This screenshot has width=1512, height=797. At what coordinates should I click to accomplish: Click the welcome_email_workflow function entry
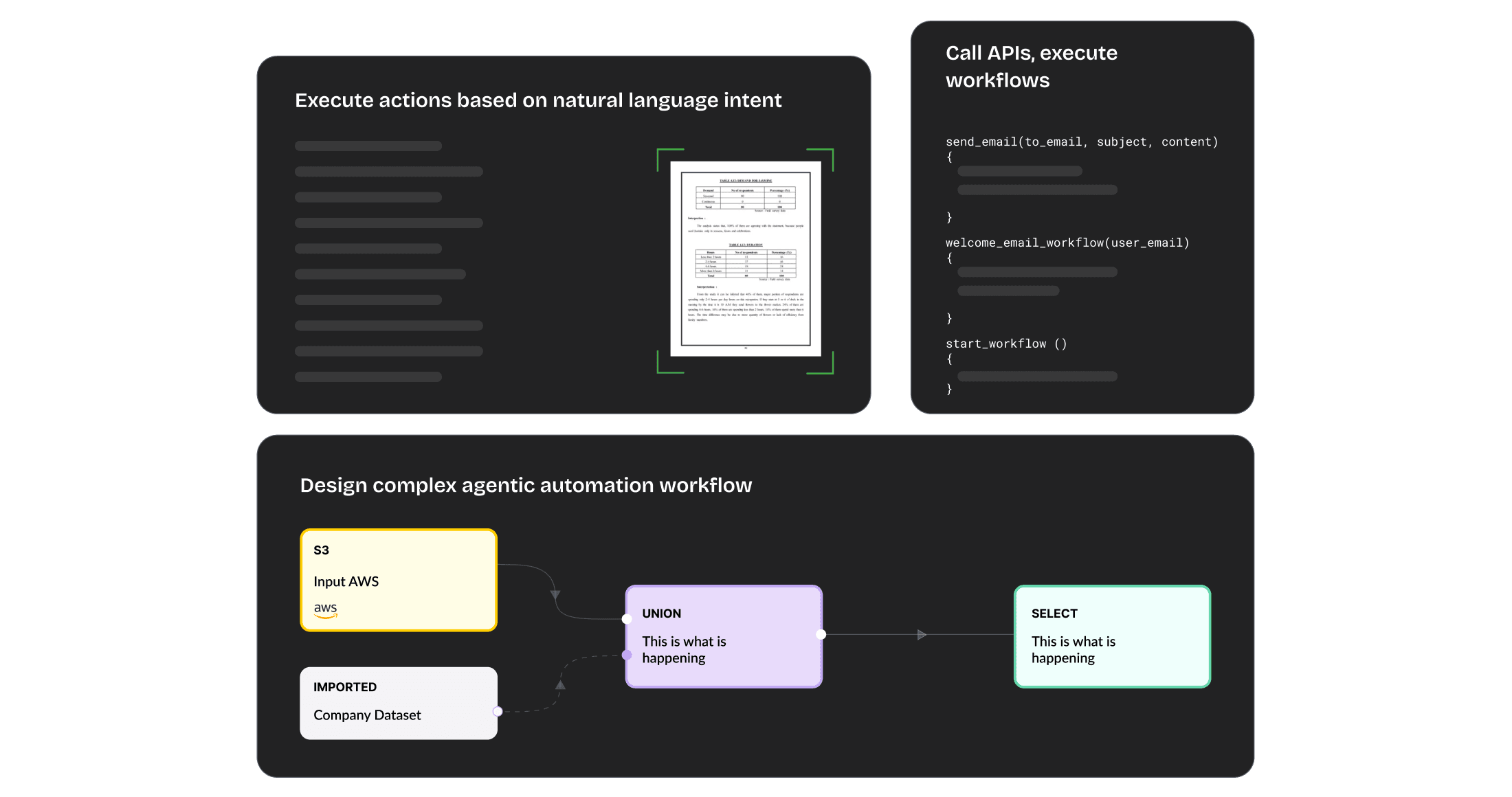(1067, 243)
